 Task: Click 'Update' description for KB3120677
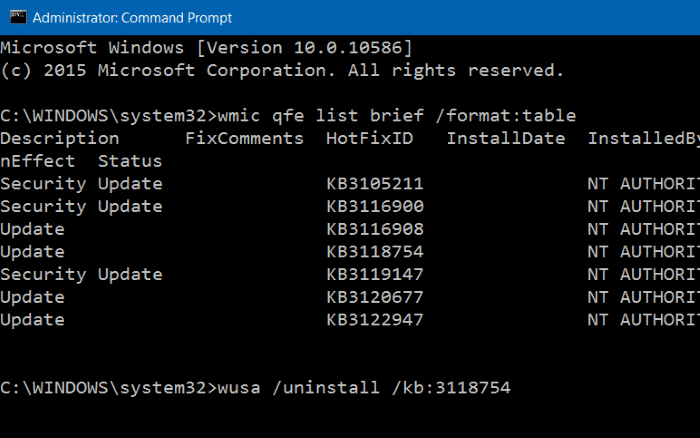(32, 298)
